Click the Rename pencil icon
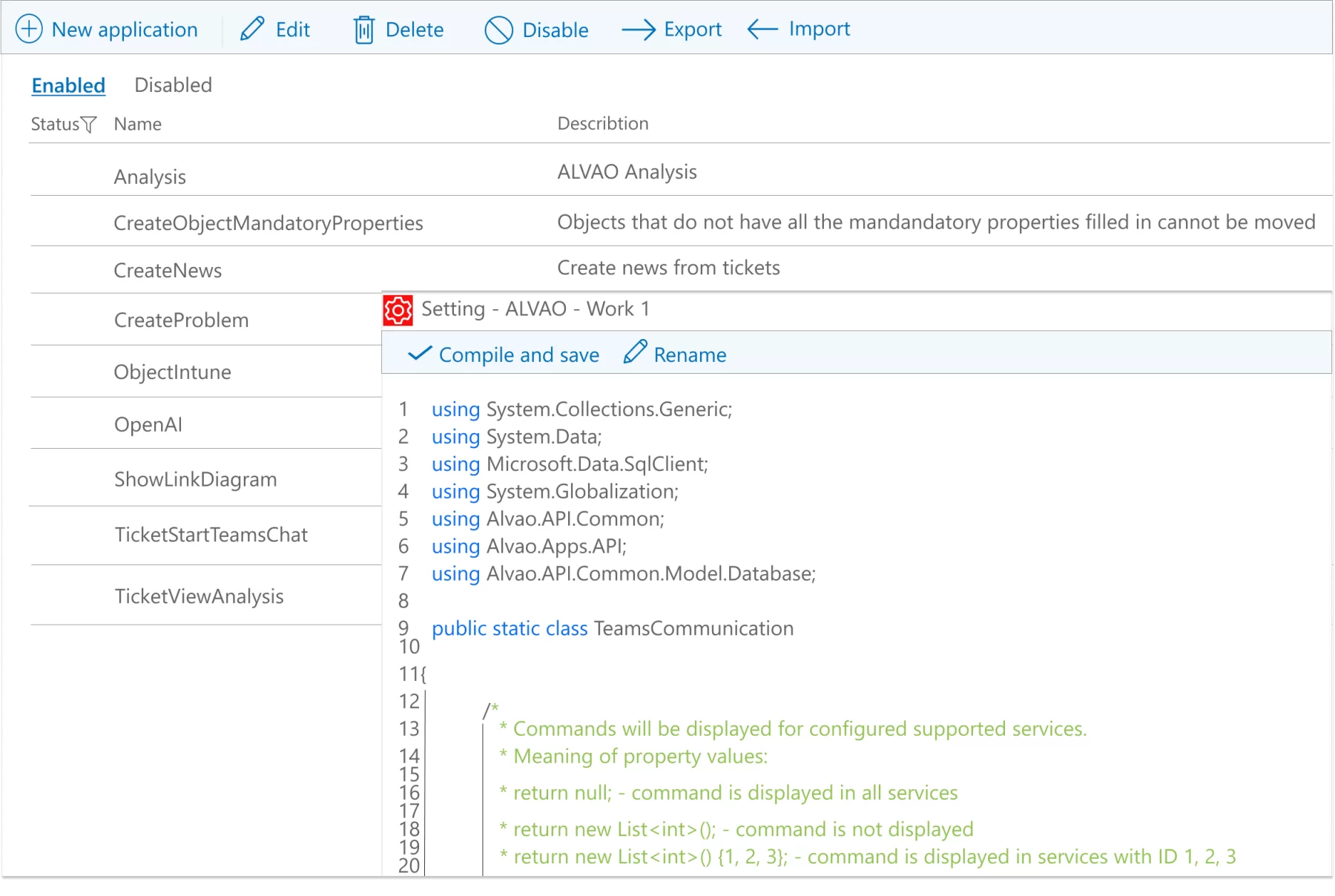Screen dimensions: 1335x896 (x=635, y=353)
